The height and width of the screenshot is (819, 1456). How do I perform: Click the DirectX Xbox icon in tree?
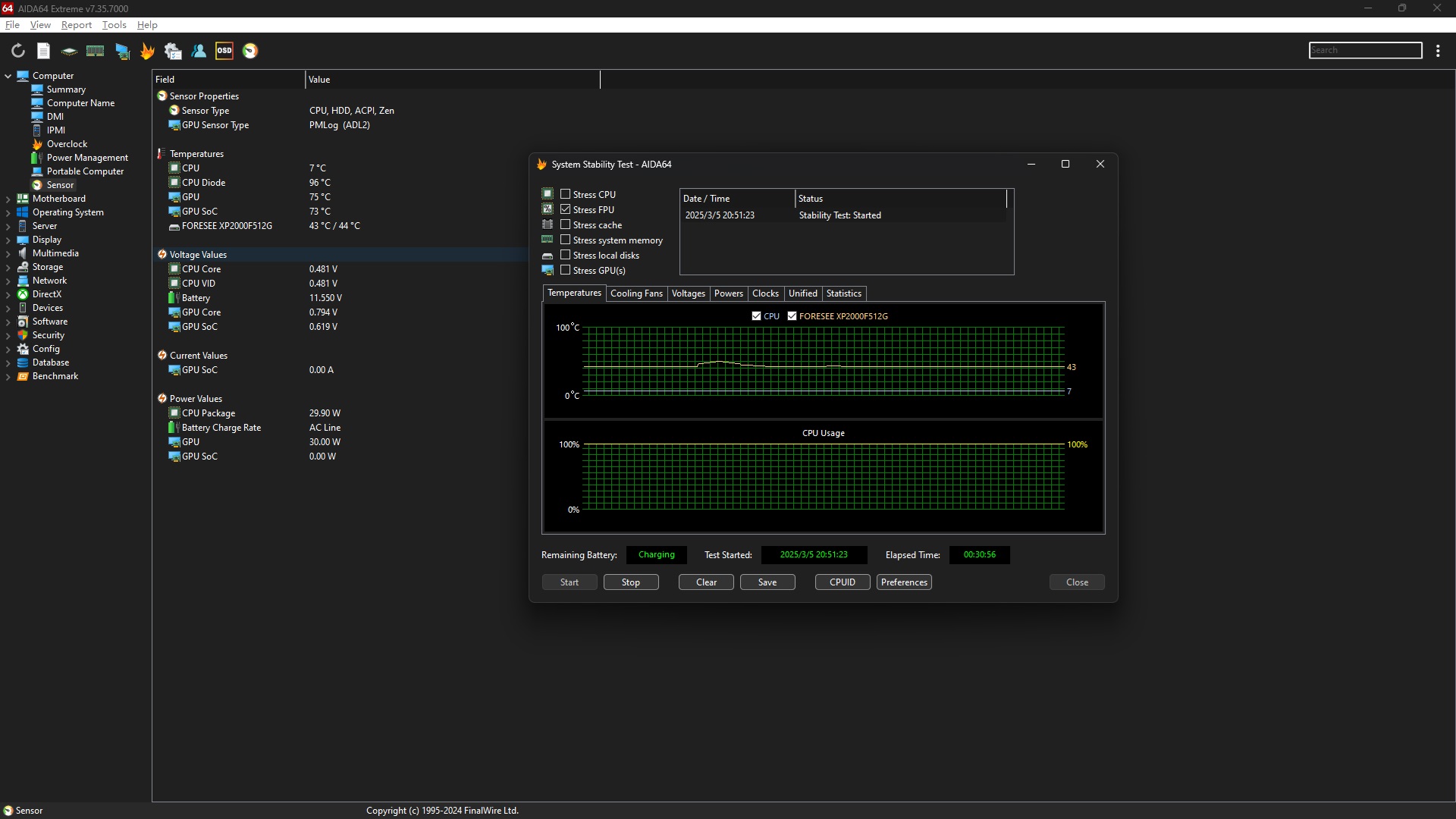click(x=23, y=294)
